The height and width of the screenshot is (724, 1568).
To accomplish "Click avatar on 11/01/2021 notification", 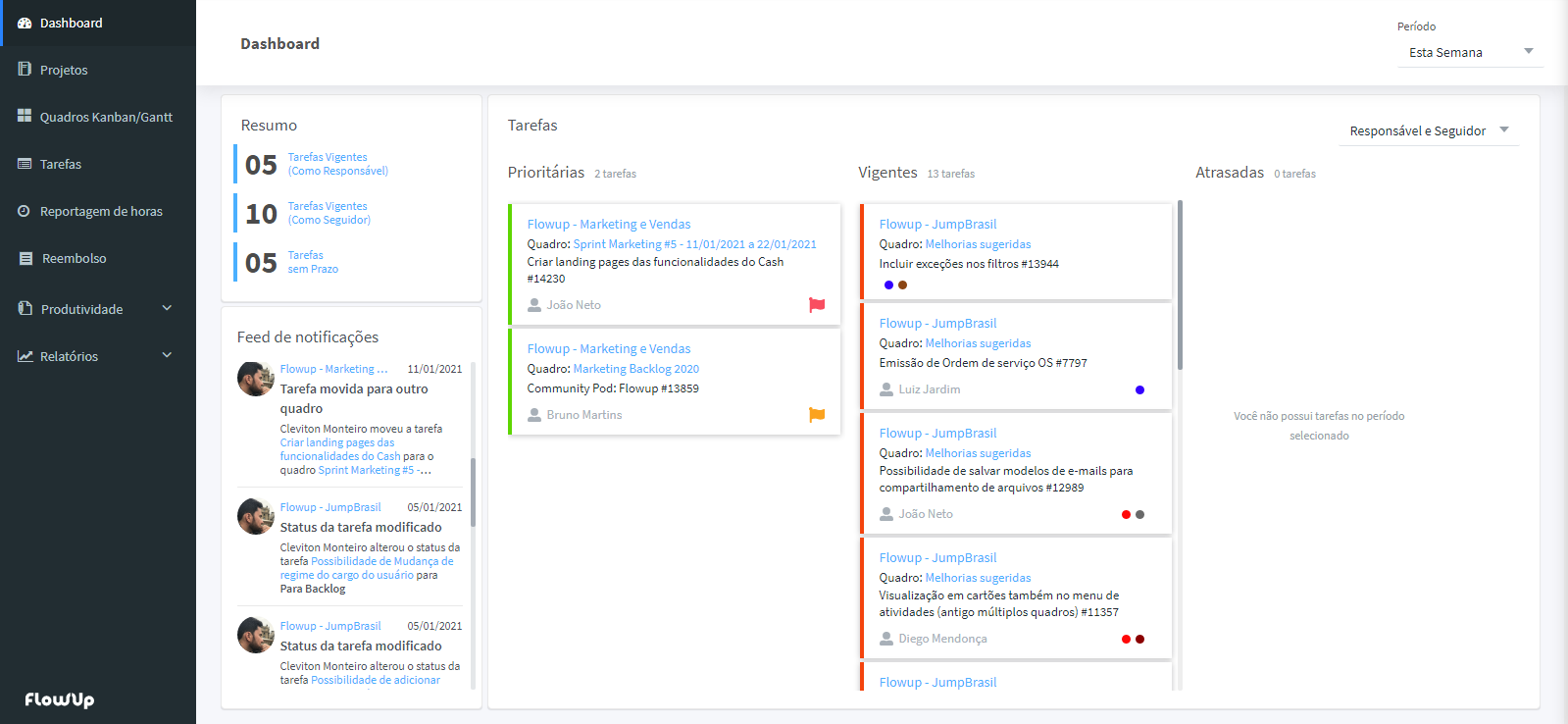I will [x=256, y=379].
